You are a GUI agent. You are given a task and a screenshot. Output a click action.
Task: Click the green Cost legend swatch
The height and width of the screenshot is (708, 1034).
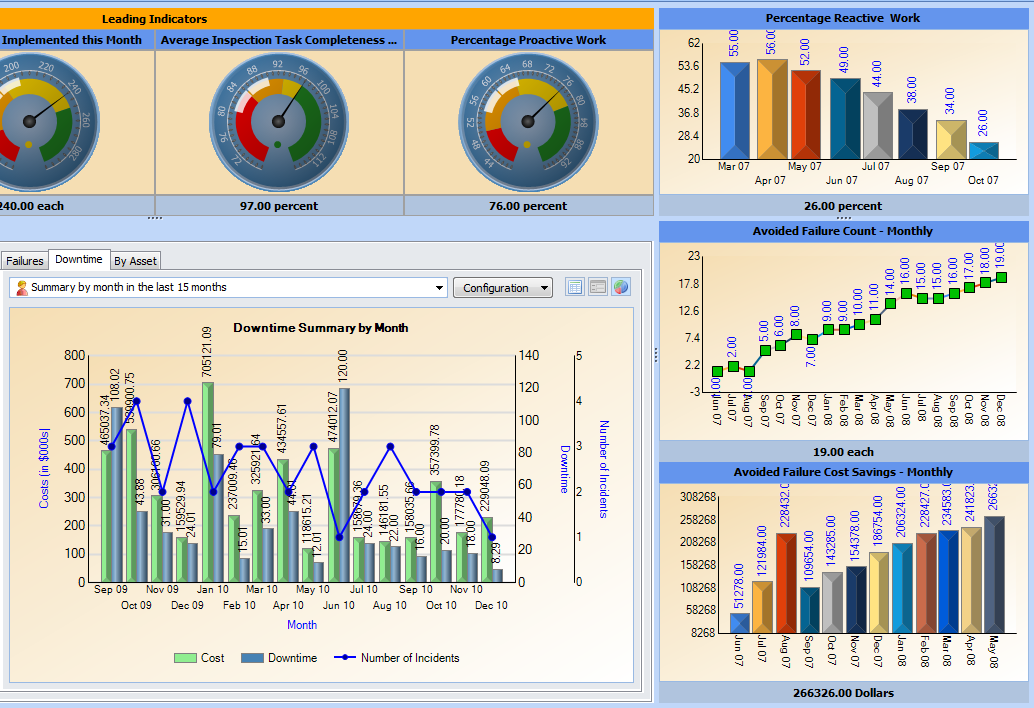click(185, 658)
